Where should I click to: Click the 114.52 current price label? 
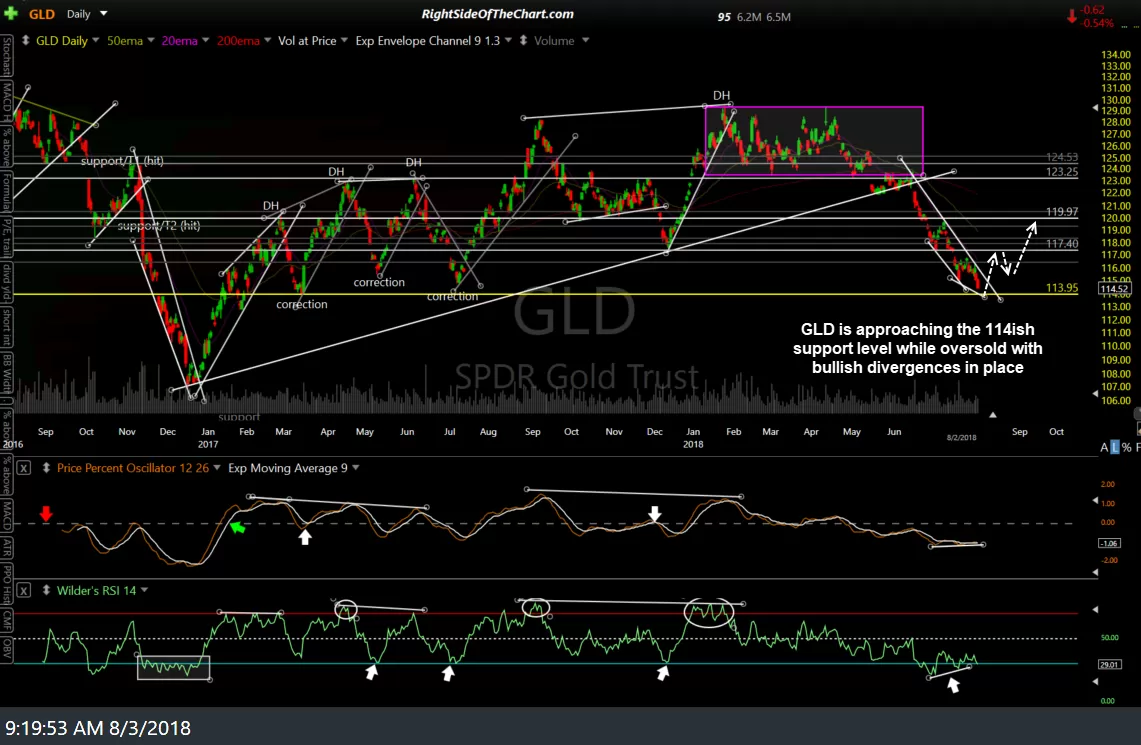pos(1114,289)
